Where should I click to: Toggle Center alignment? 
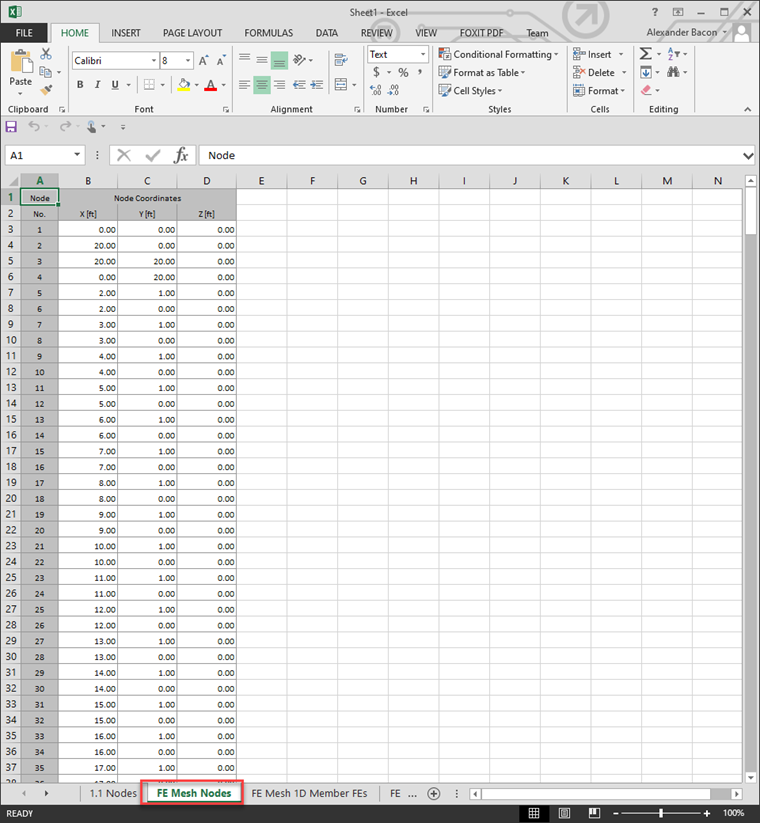[x=262, y=85]
